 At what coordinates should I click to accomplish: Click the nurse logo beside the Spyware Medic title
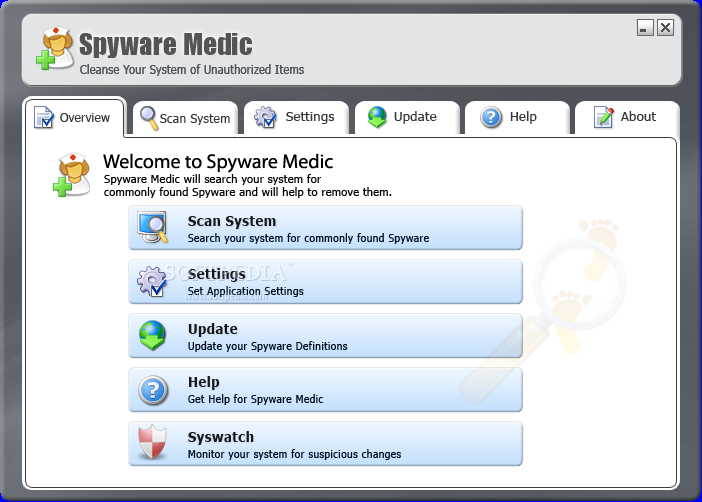click(55, 48)
